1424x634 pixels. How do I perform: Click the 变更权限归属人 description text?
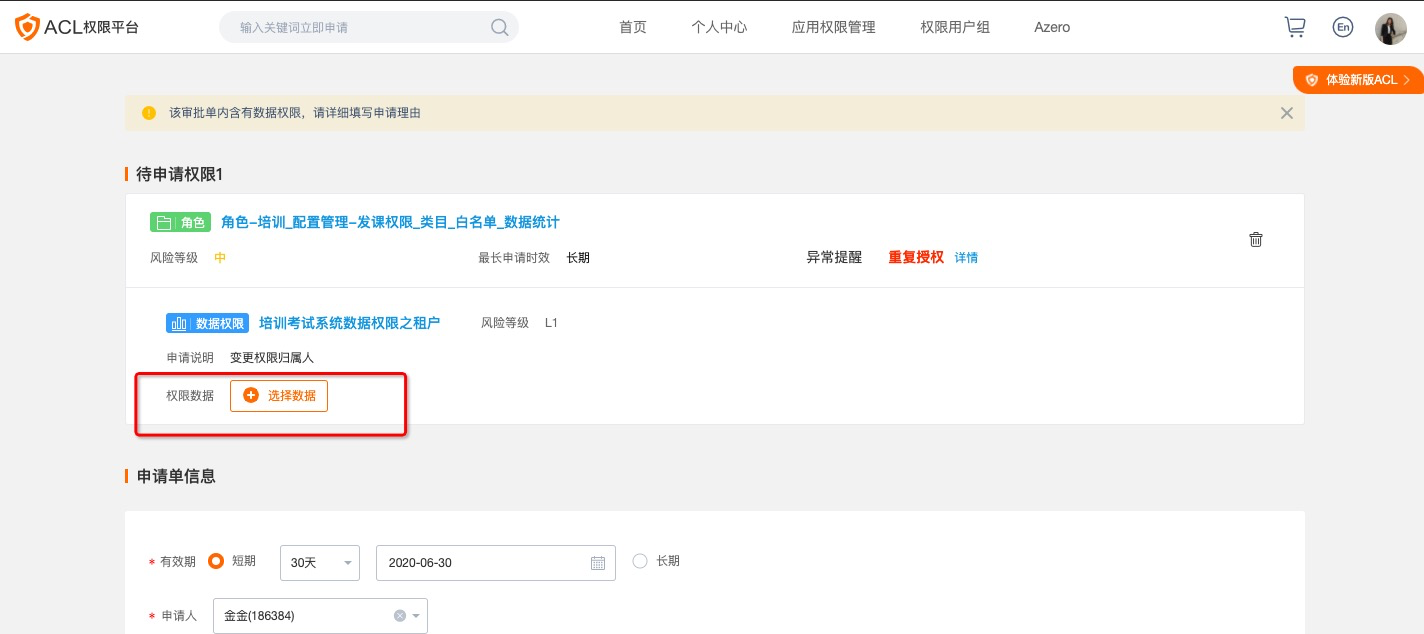pos(272,357)
